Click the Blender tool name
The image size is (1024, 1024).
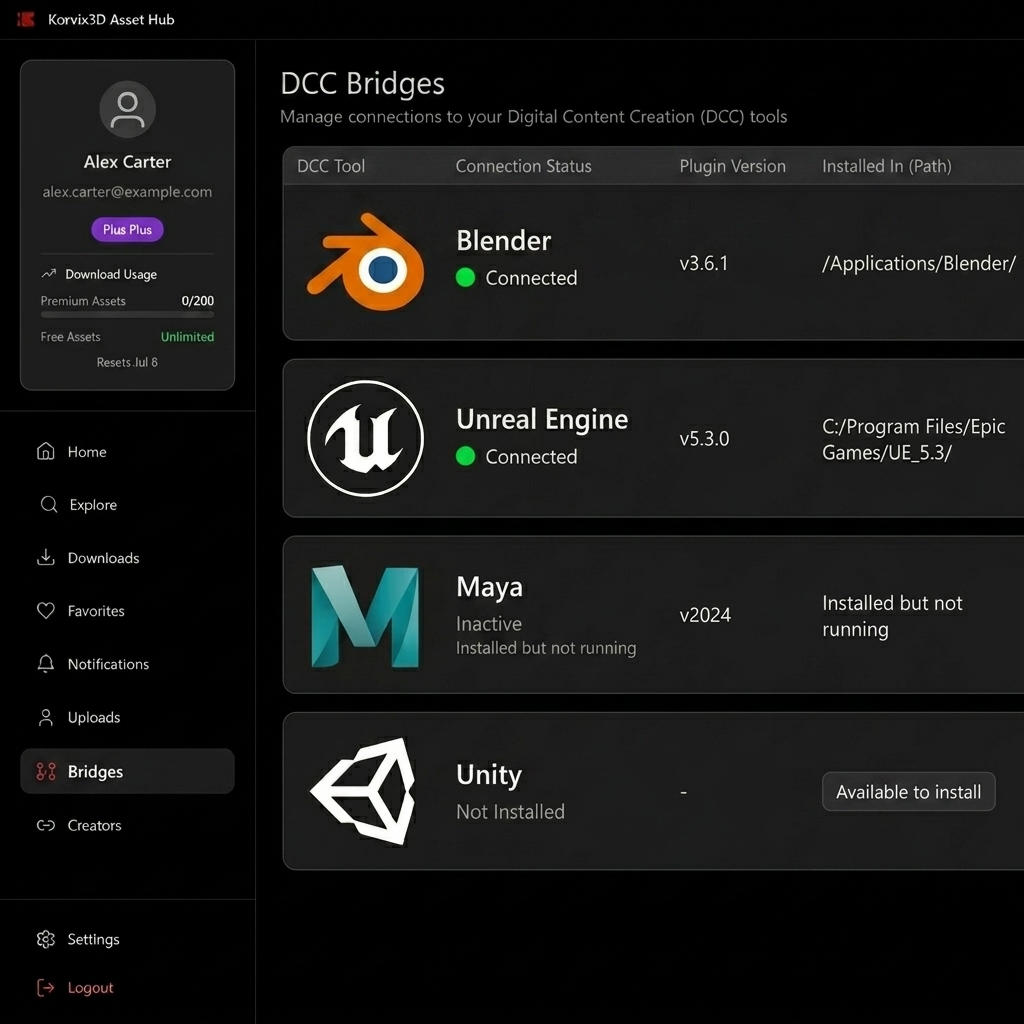504,240
